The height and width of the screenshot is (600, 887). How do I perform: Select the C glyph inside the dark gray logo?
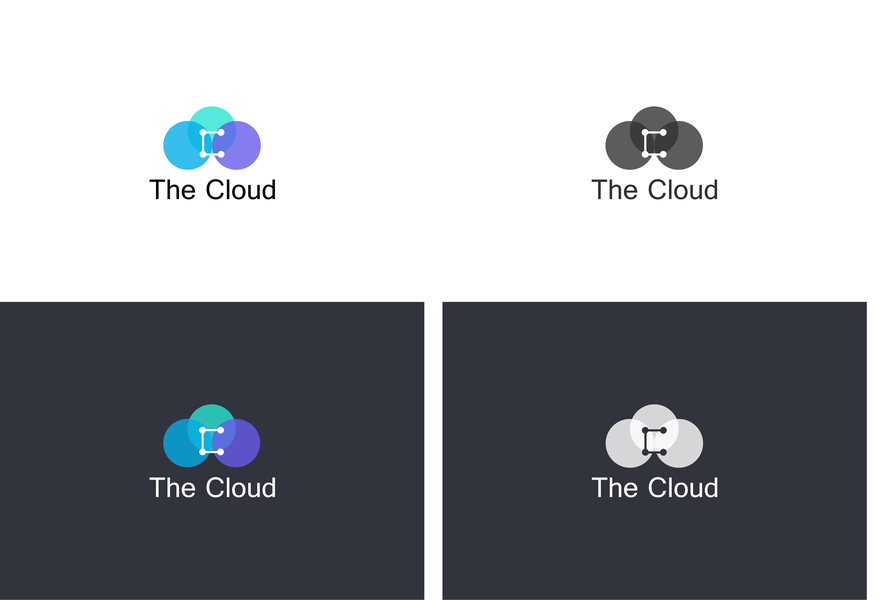click(x=654, y=143)
